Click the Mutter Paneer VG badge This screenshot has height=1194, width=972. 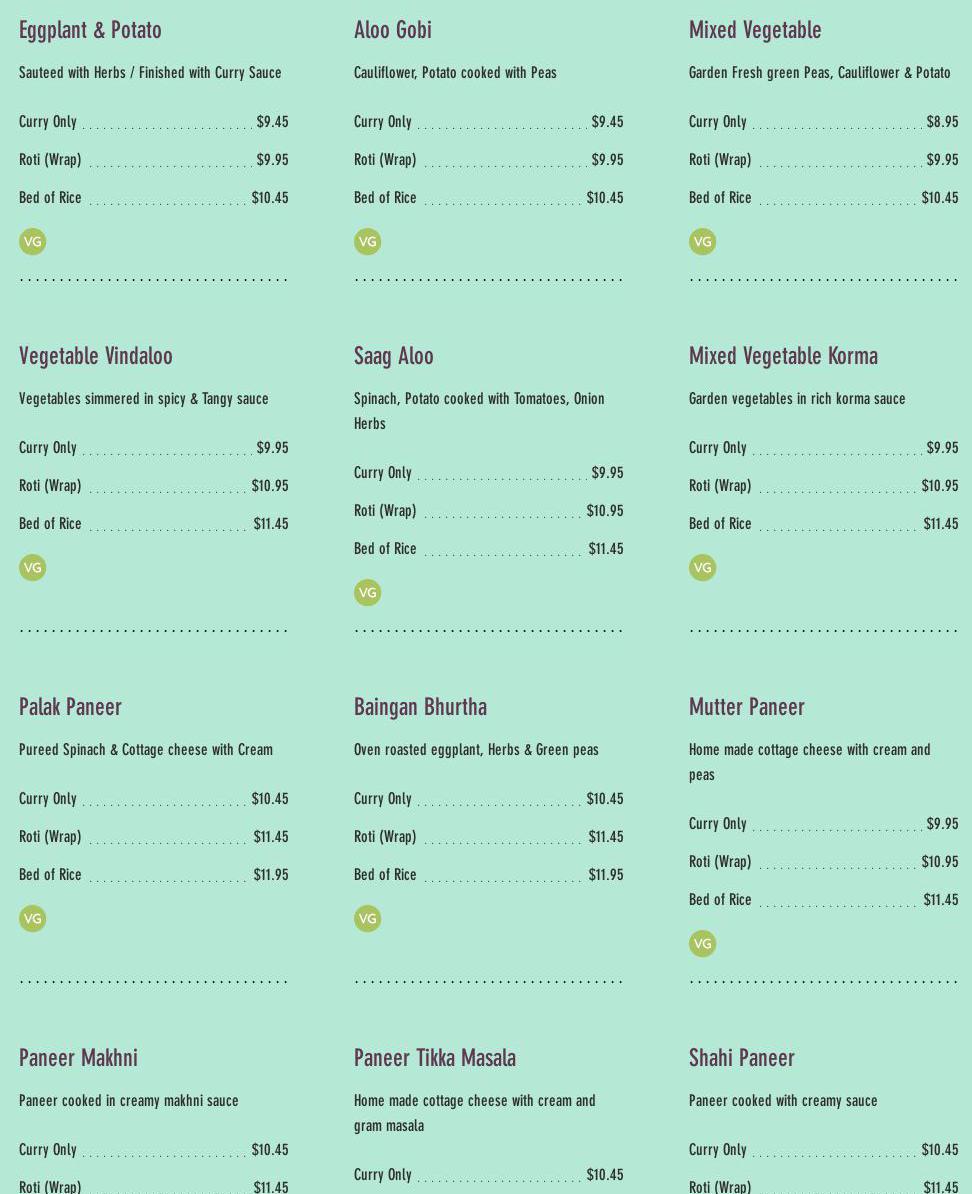click(x=703, y=943)
